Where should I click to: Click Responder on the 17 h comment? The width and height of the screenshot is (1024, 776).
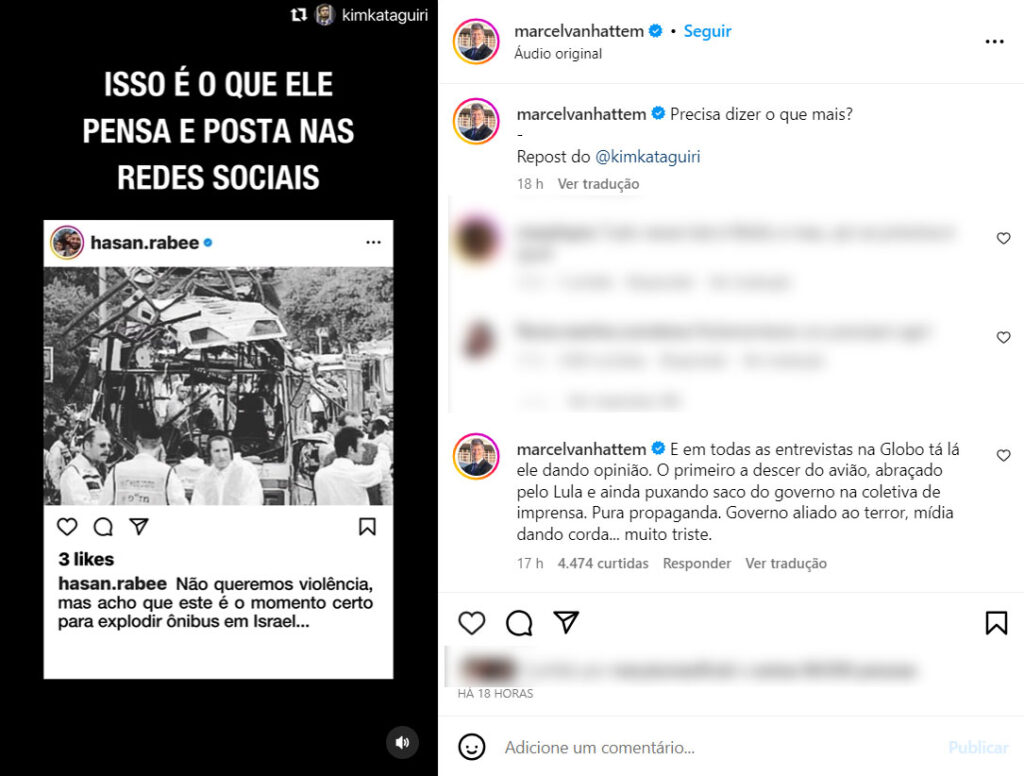pos(697,563)
